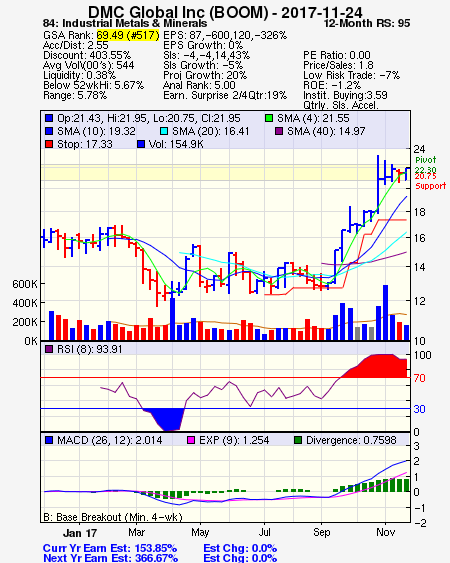The height and width of the screenshot is (563, 450).
Task: Click the blue Op price legend square
Action: [48, 118]
